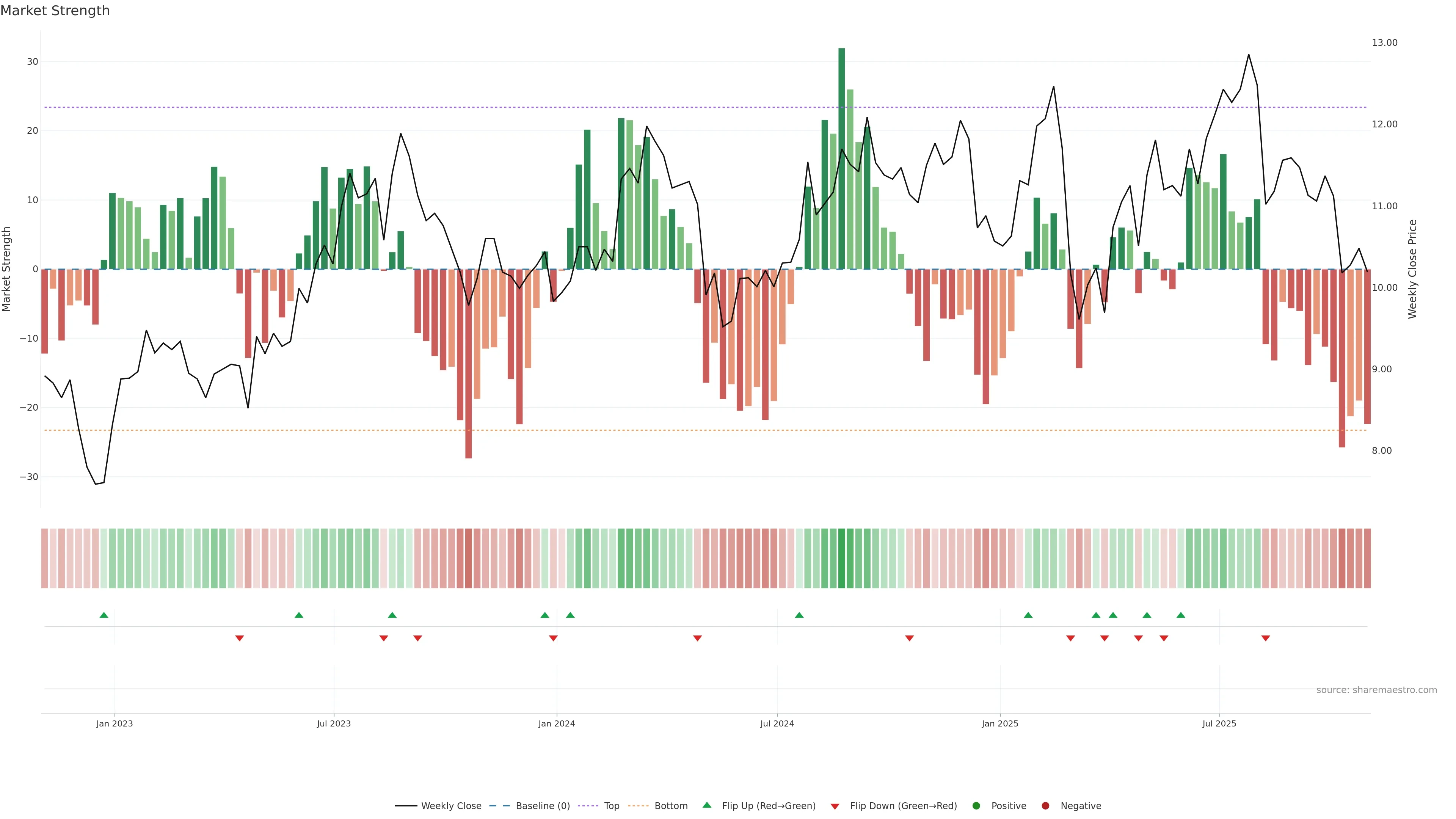Click the red Flip Down triangle legend icon

pyautogui.click(x=835, y=806)
